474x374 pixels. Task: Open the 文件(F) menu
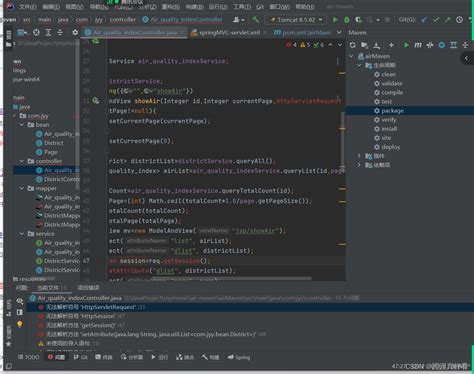tap(28, 7)
